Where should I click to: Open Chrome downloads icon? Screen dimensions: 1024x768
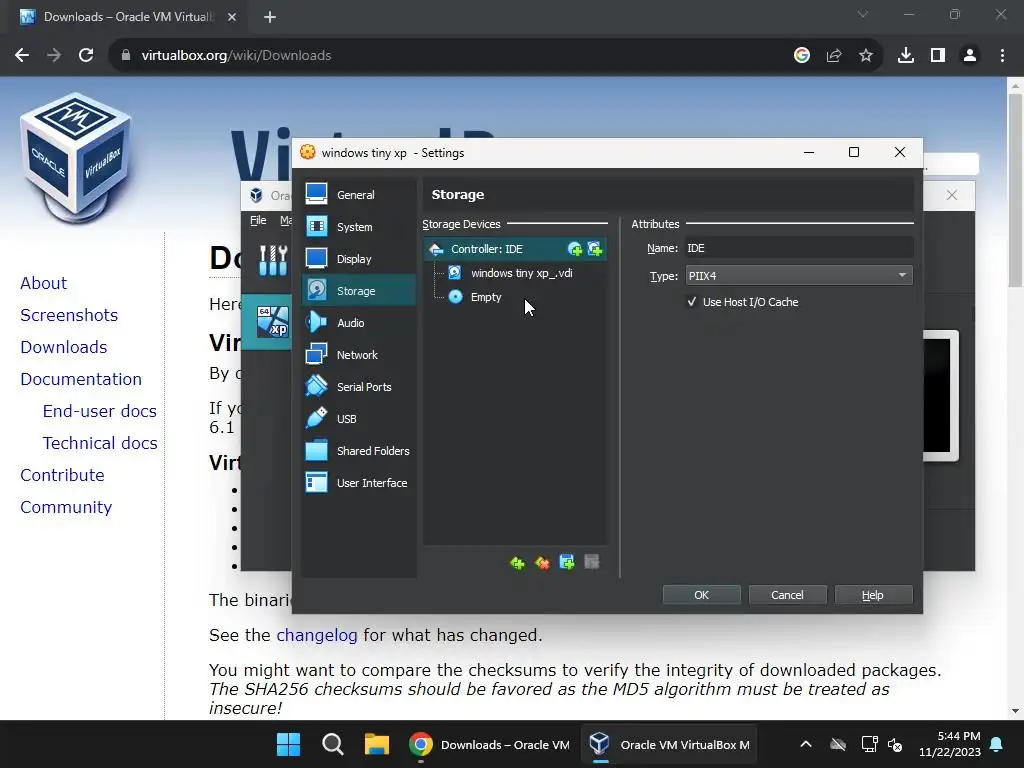pos(906,56)
